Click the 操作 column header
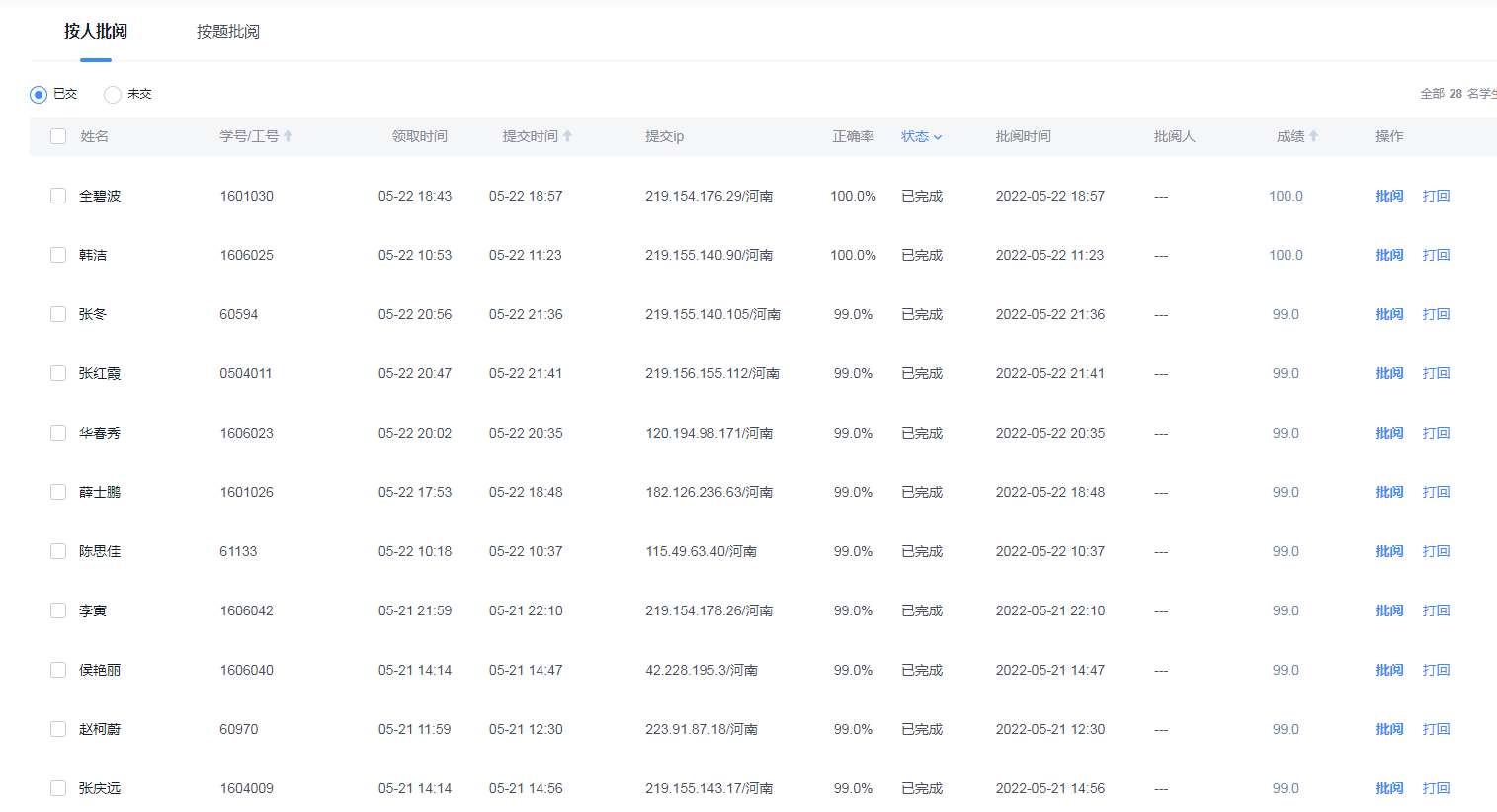 (x=1389, y=136)
